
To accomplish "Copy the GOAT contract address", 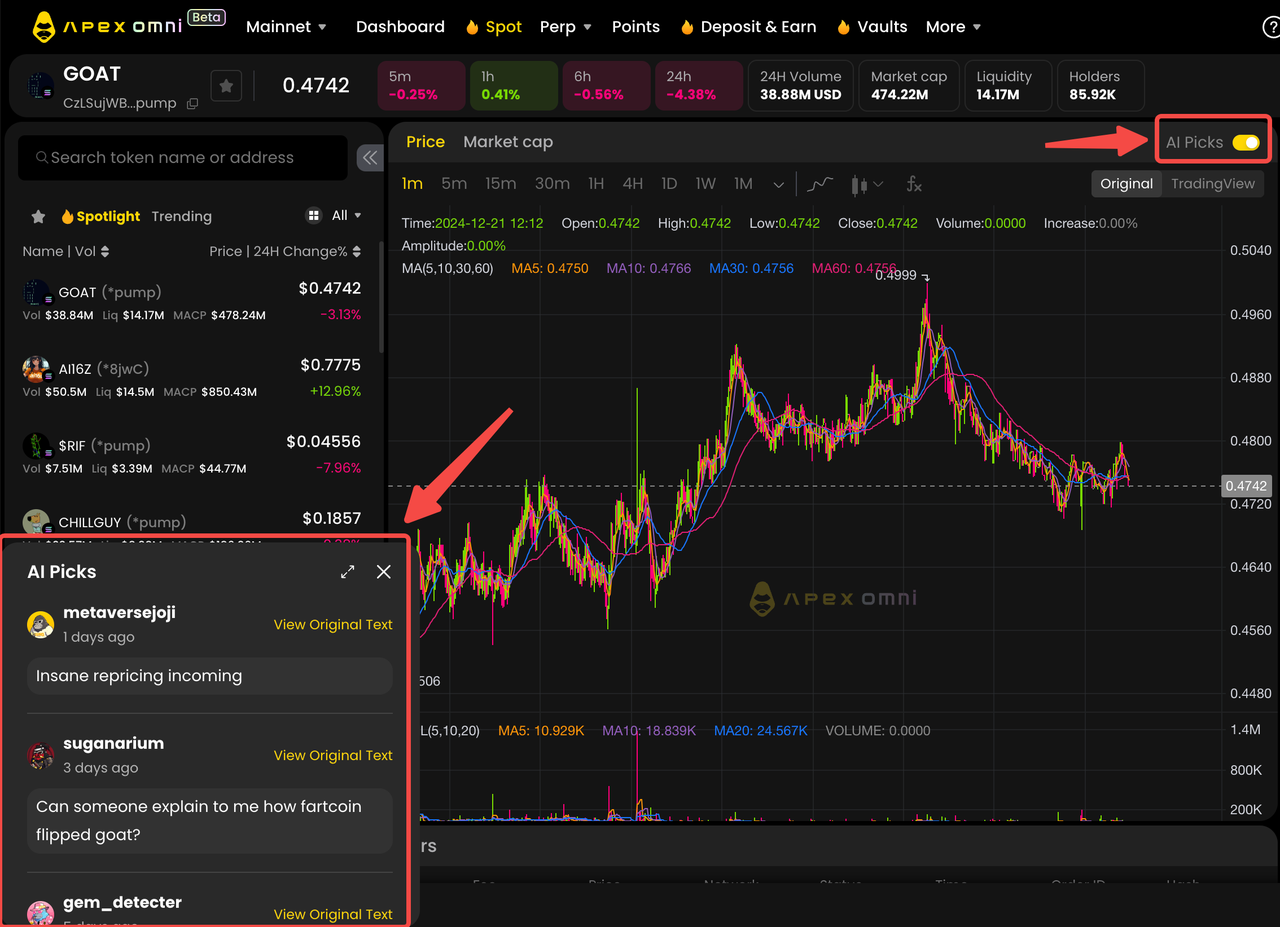I will (192, 103).
